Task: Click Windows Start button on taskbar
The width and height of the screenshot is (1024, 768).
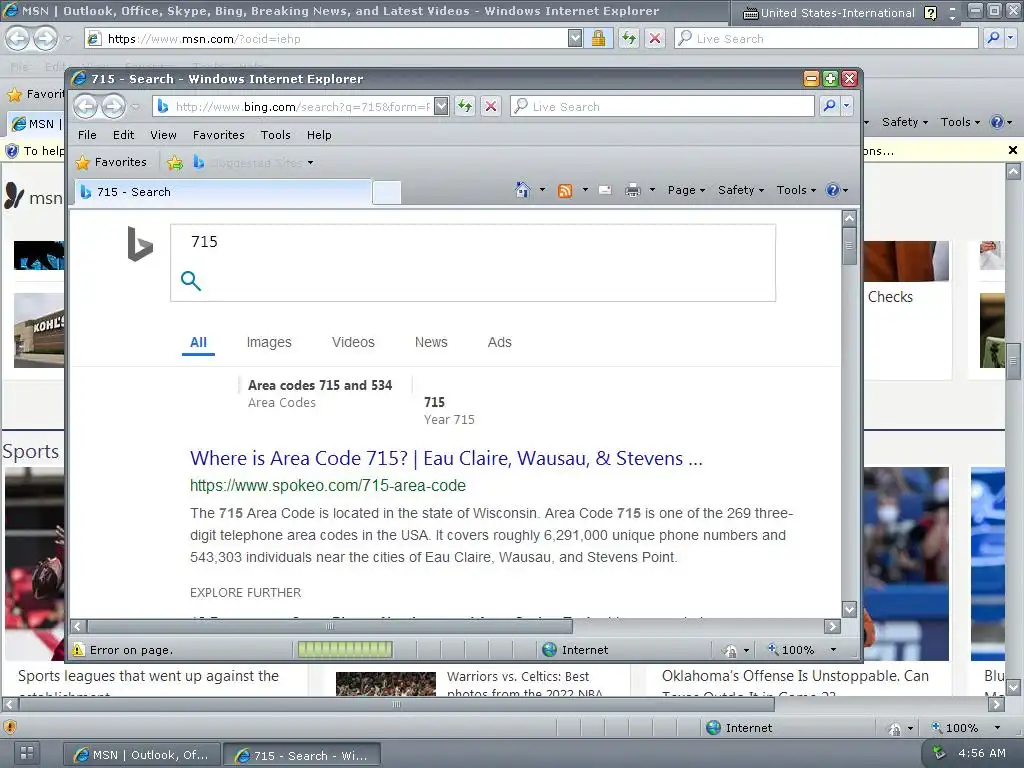Action: pyautogui.click(x=27, y=753)
